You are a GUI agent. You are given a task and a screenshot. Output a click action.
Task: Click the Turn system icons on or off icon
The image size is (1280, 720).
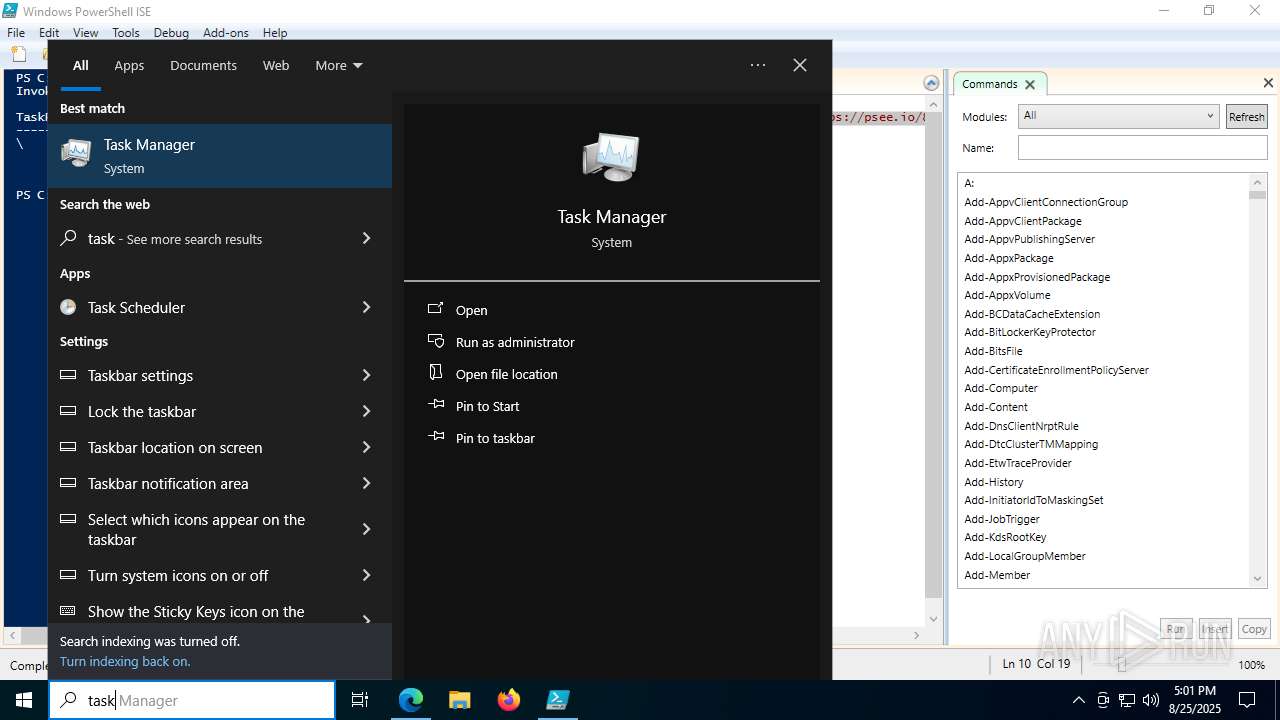[68, 575]
